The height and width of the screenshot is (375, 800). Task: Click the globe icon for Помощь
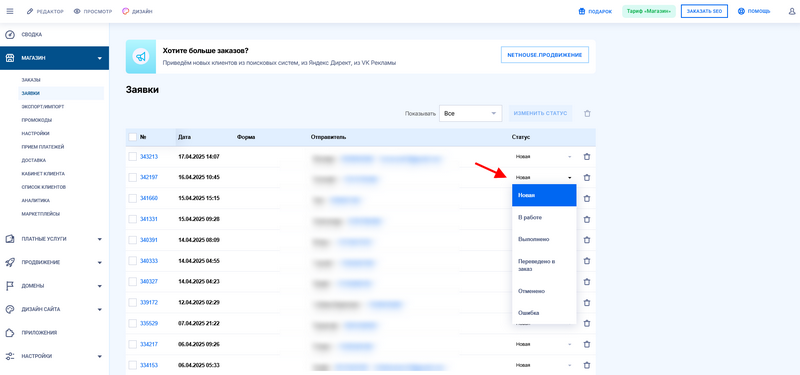click(x=741, y=11)
